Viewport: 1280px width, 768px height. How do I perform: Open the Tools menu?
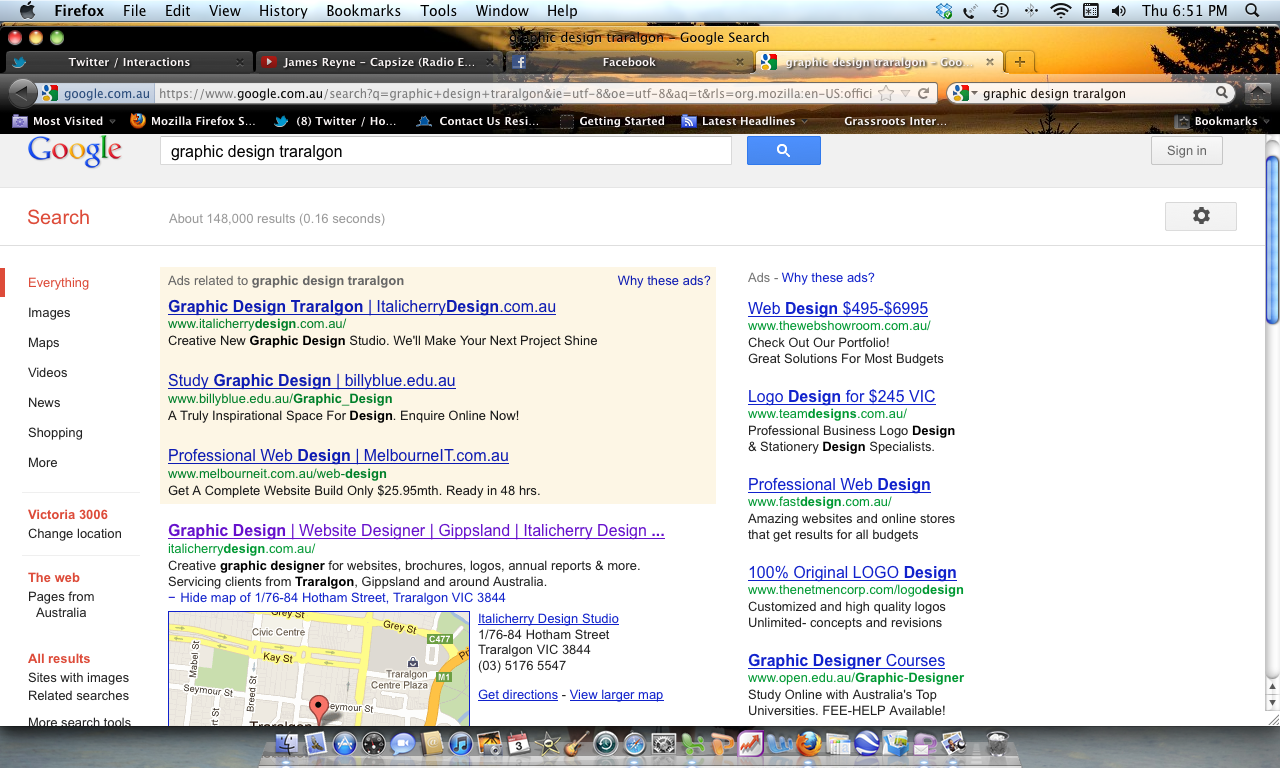(438, 11)
